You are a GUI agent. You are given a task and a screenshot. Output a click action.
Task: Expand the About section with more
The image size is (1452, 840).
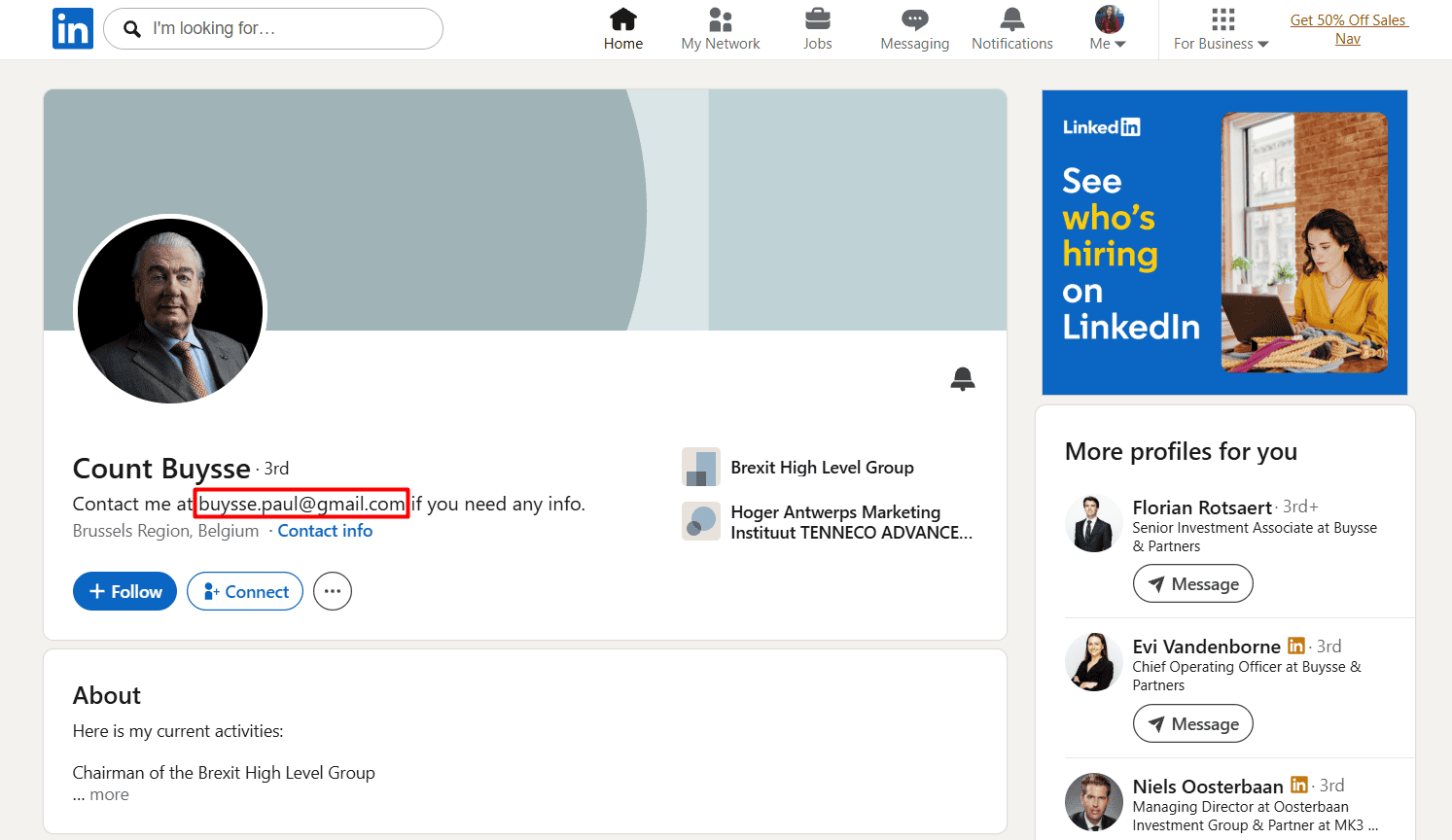[x=109, y=794]
